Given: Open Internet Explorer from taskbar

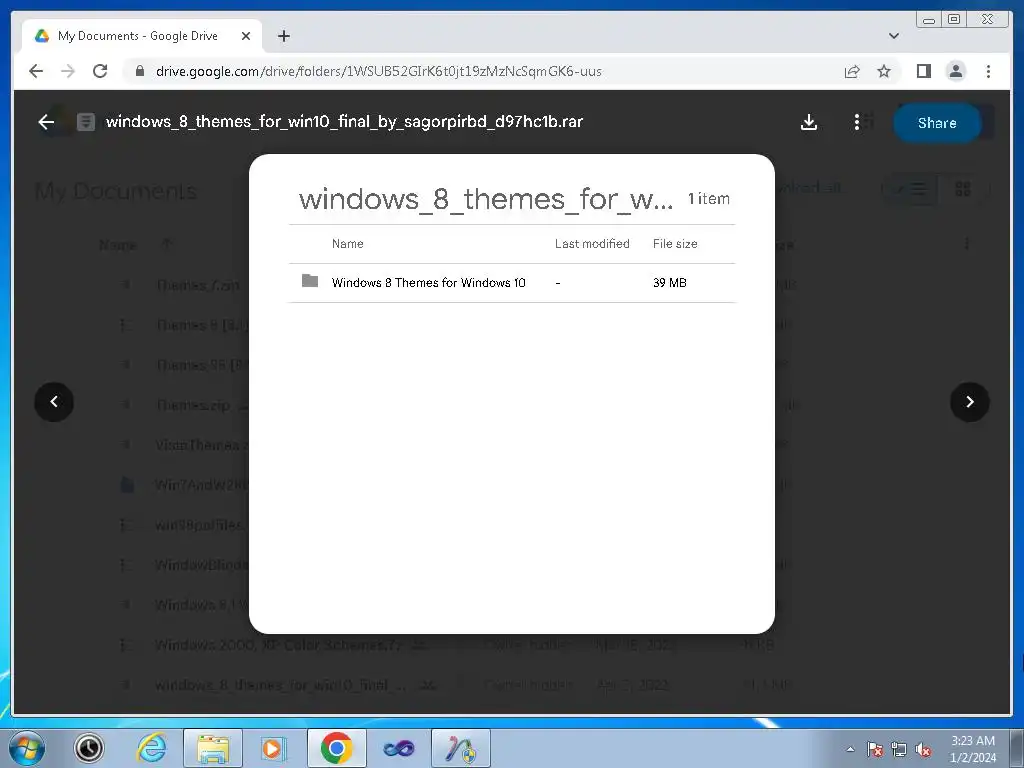Looking at the screenshot, I should [151, 748].
